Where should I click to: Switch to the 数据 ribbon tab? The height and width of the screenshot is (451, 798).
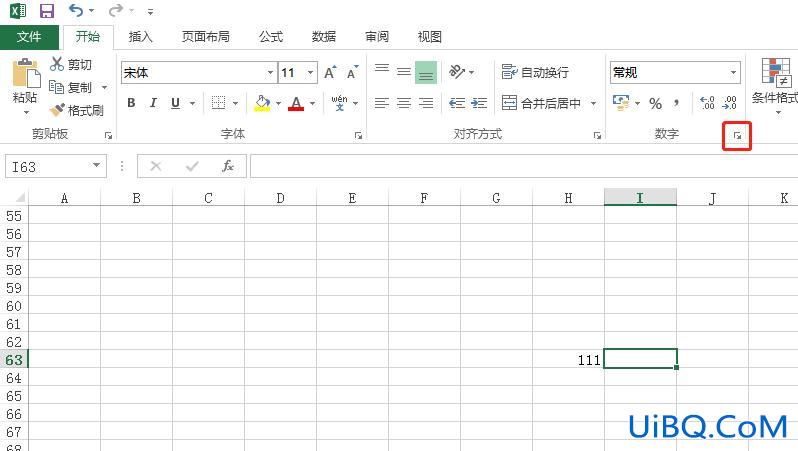pos(324,37)
